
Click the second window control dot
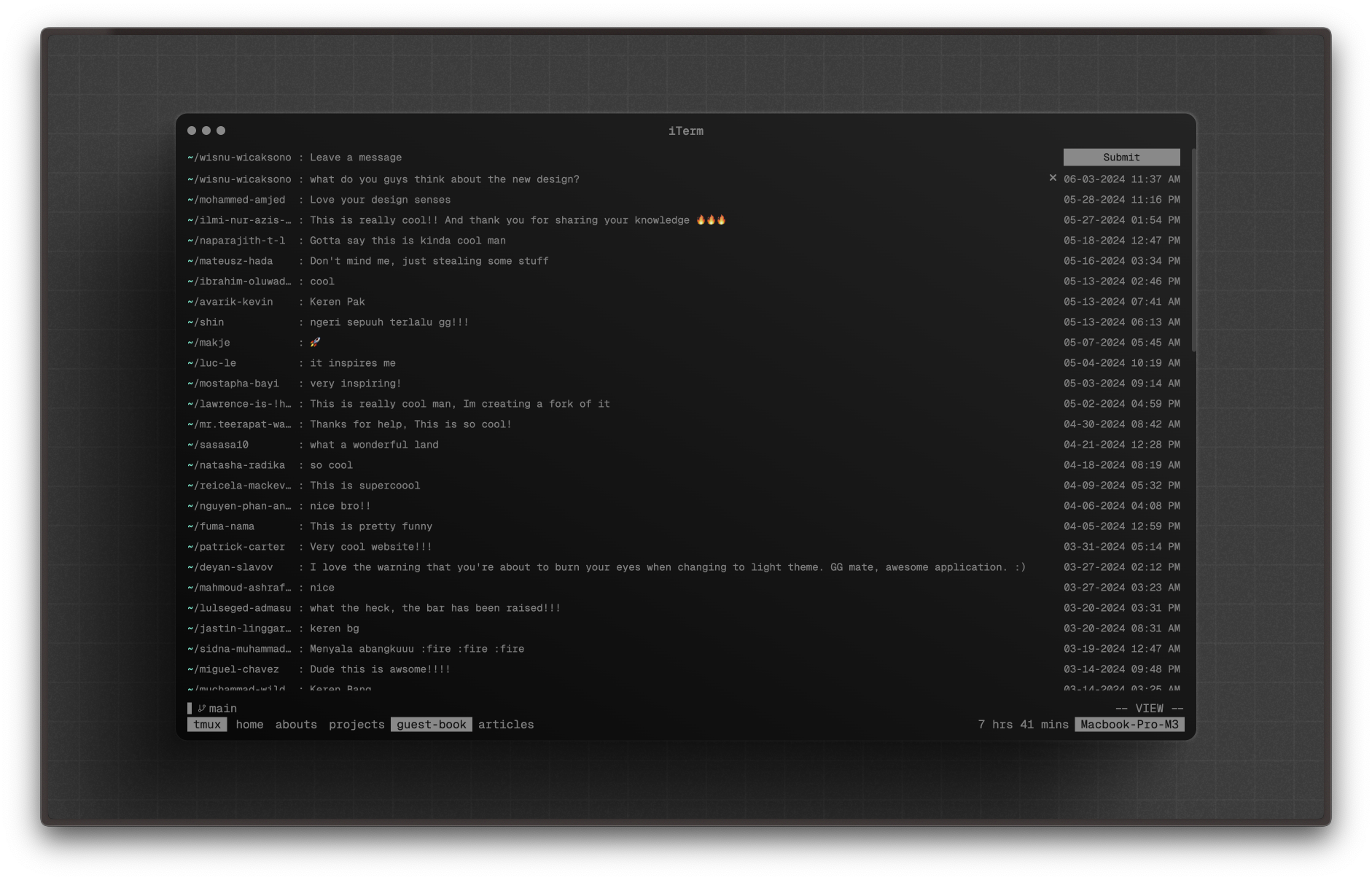[x=206, y=131]
